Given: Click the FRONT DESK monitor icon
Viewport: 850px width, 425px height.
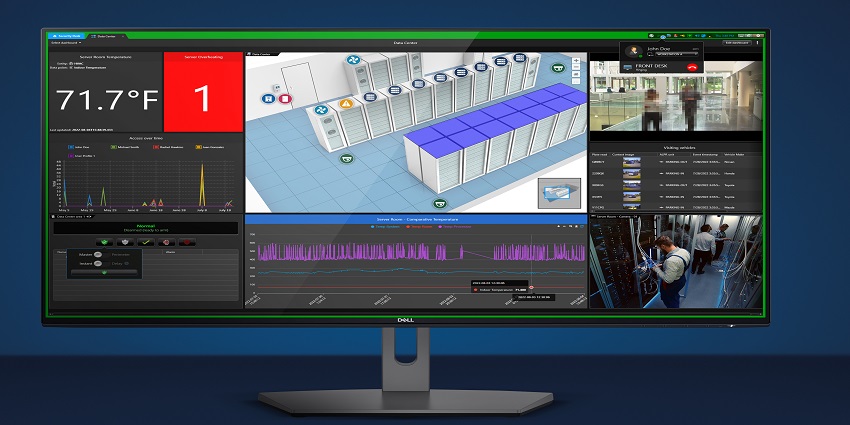Looking at the screenshot, I should (x=628, y=67).
